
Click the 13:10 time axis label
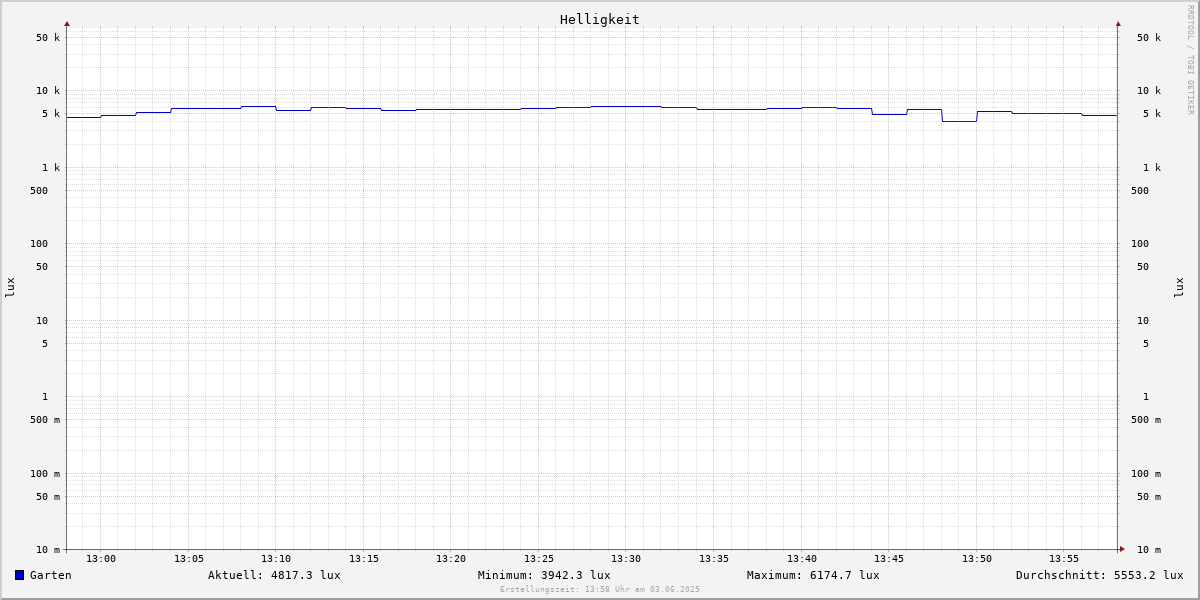pos(276,559)
